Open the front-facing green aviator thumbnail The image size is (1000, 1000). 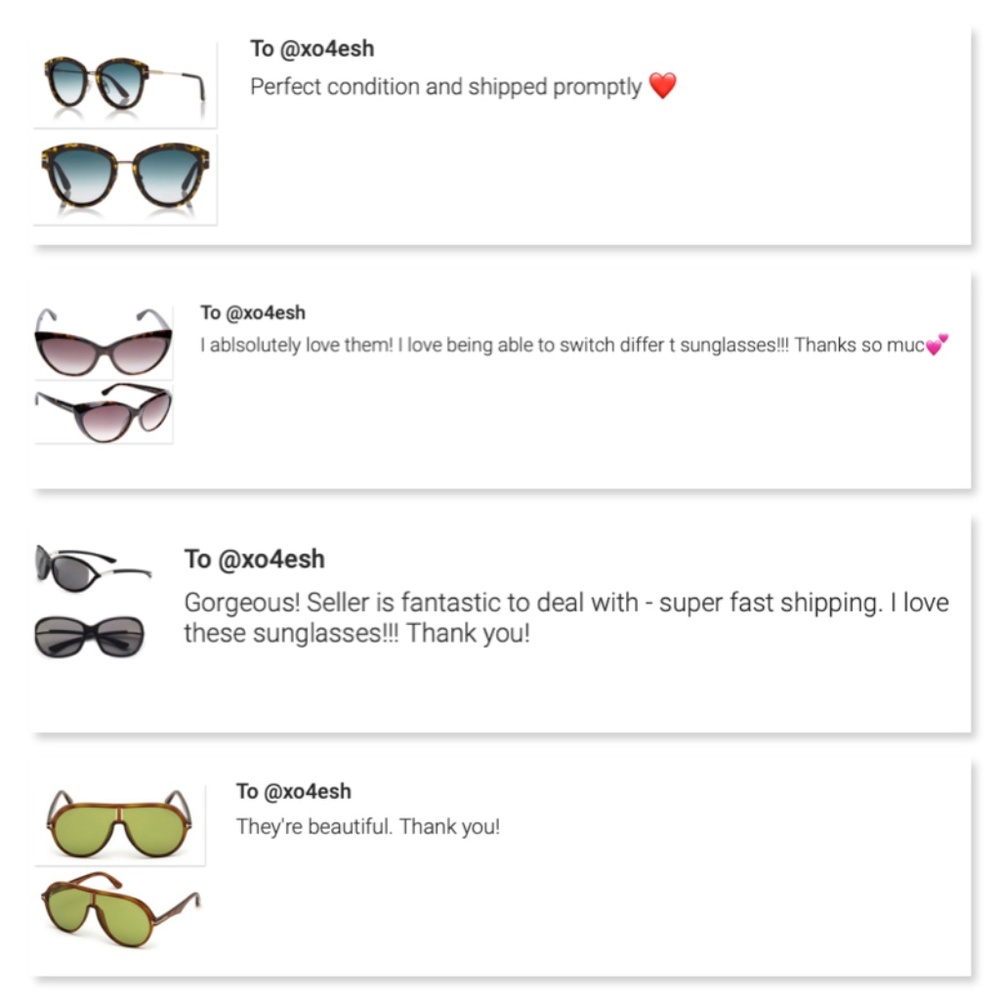pos(119,823)
